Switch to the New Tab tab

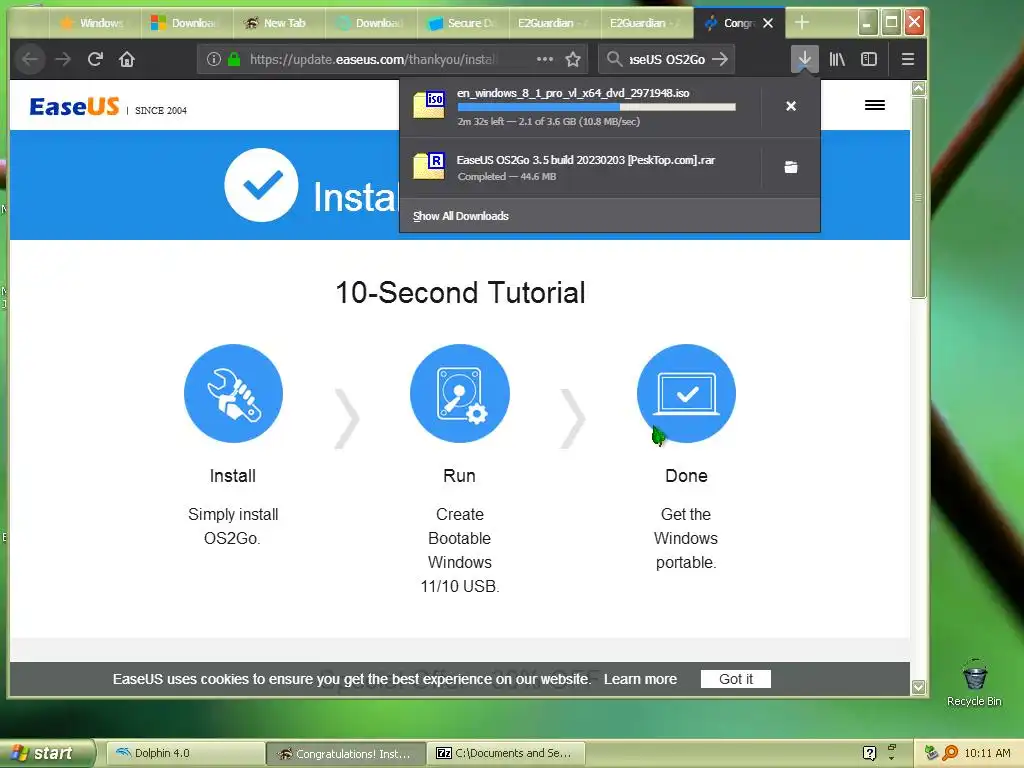(278, 24)
